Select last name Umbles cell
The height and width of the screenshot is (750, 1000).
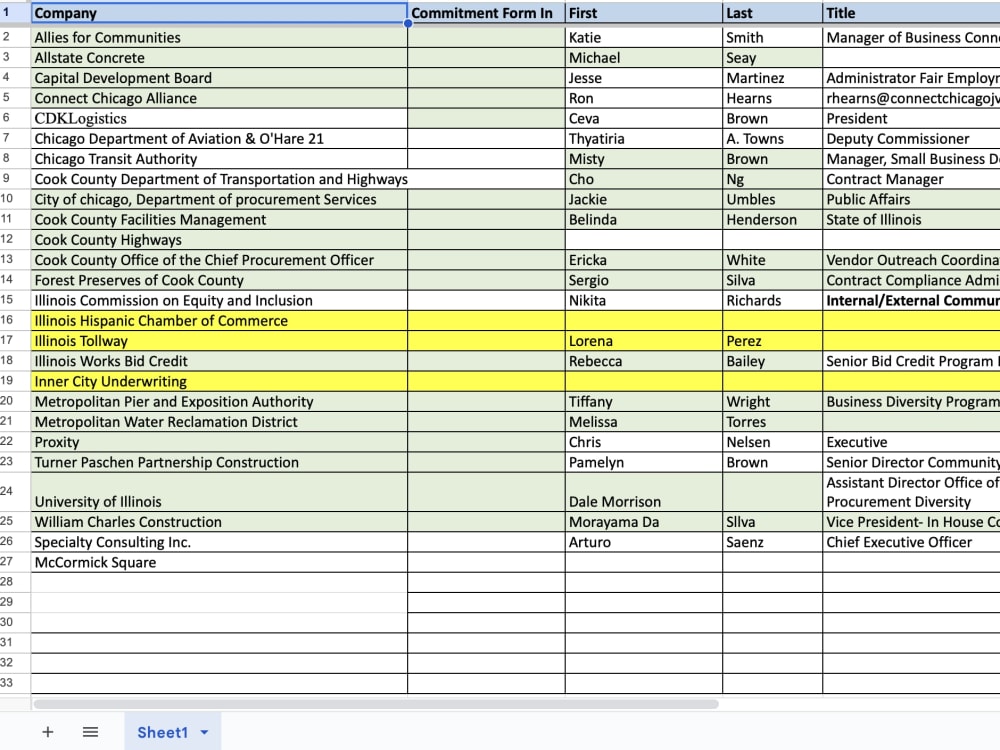coord(773,200)
